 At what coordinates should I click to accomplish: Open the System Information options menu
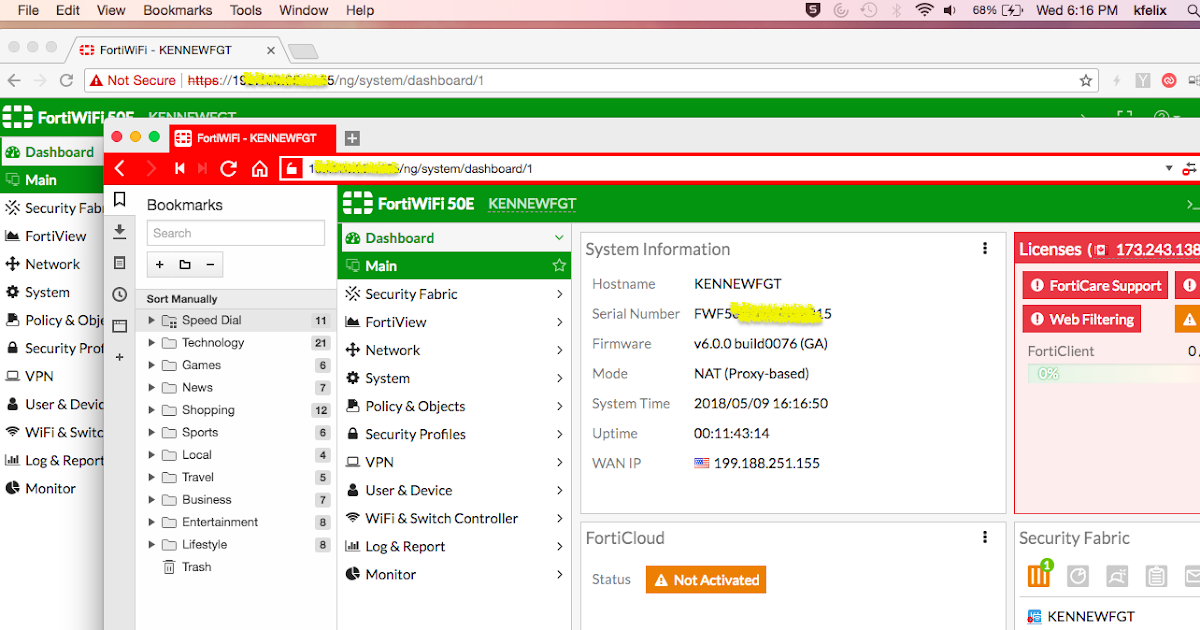985,249
